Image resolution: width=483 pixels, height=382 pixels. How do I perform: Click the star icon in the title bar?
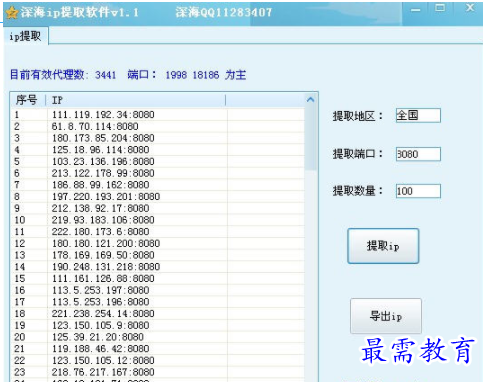click(12, 13)
